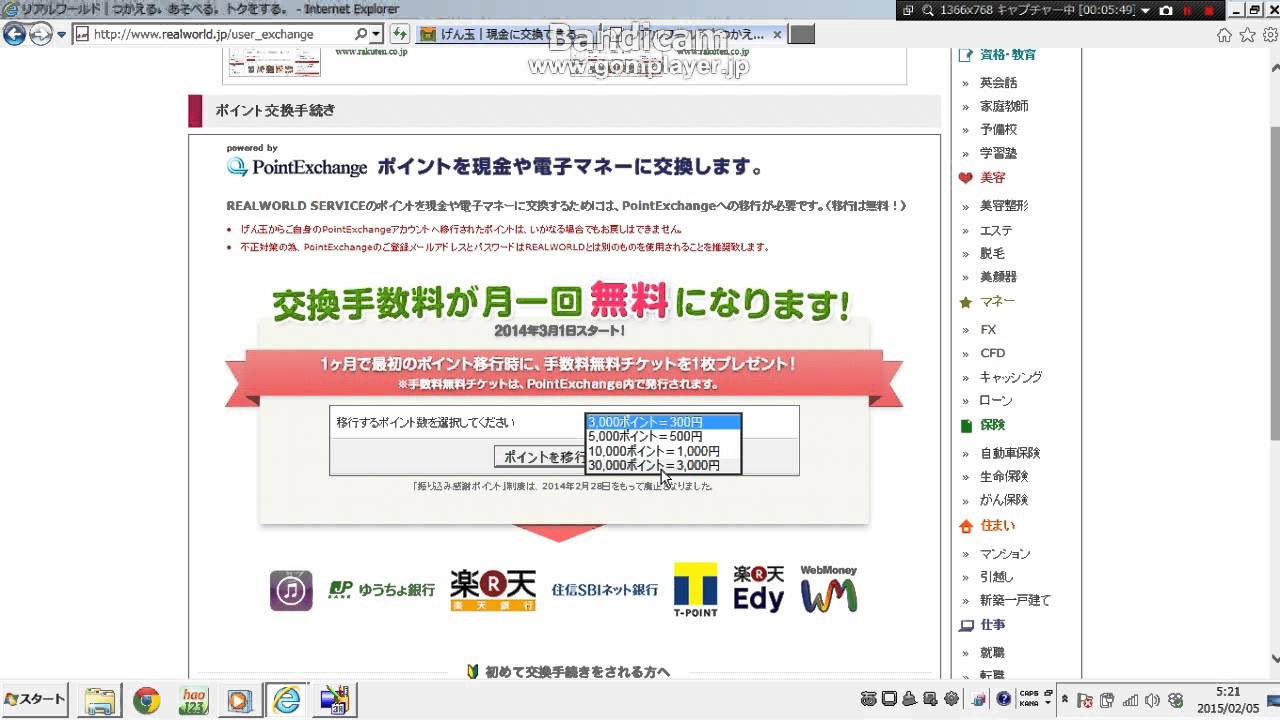Click the 楽天銀行 logo
The height and width of the screenshot is (720, 1280).
click(x=493, y=590)
